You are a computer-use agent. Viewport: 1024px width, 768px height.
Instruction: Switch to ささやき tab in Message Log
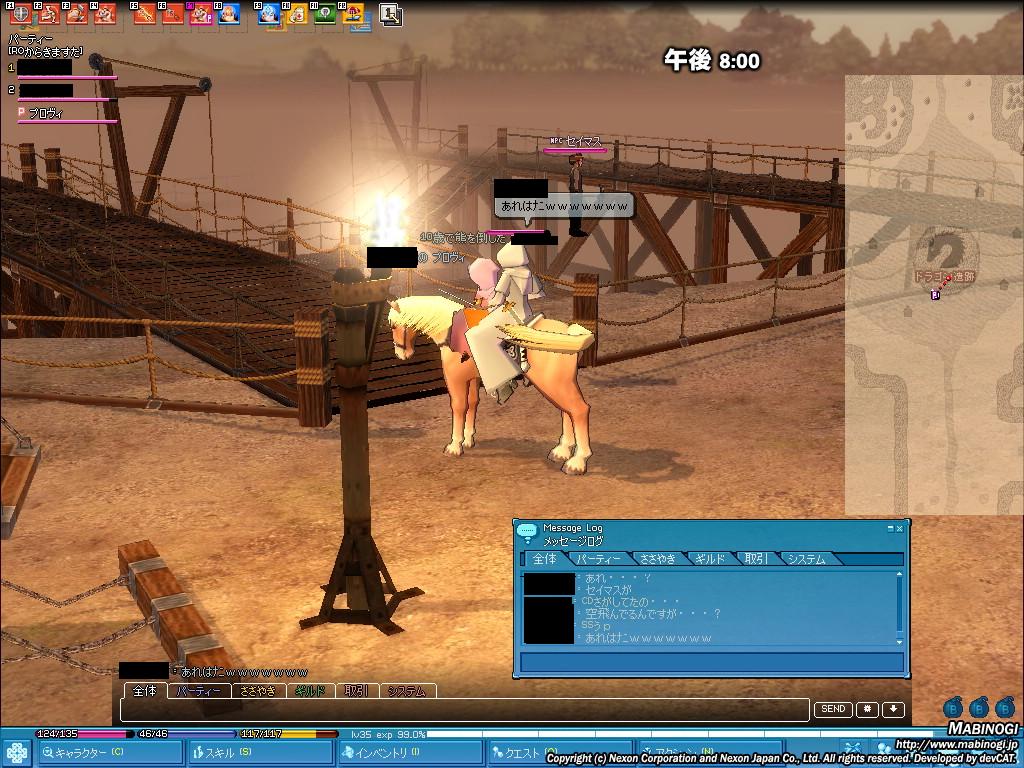coord(658,559)
